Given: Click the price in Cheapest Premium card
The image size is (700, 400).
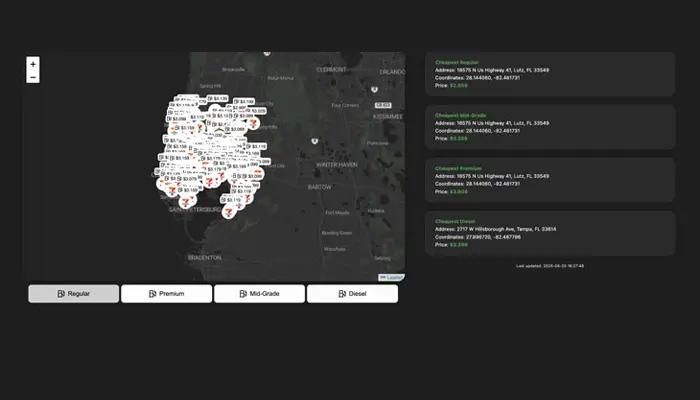Looking at the screenshot, I should pyautogui.click(x=458, y=192).
